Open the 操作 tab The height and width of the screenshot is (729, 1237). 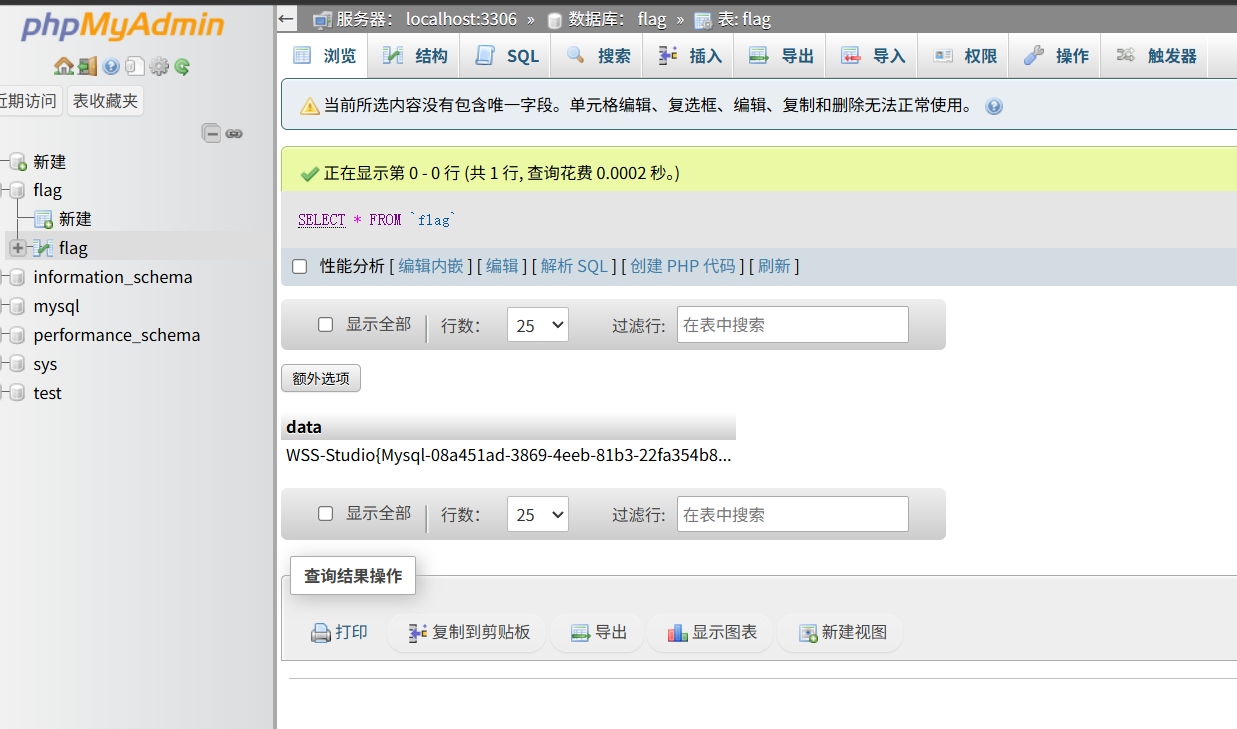click(1056, 56)
